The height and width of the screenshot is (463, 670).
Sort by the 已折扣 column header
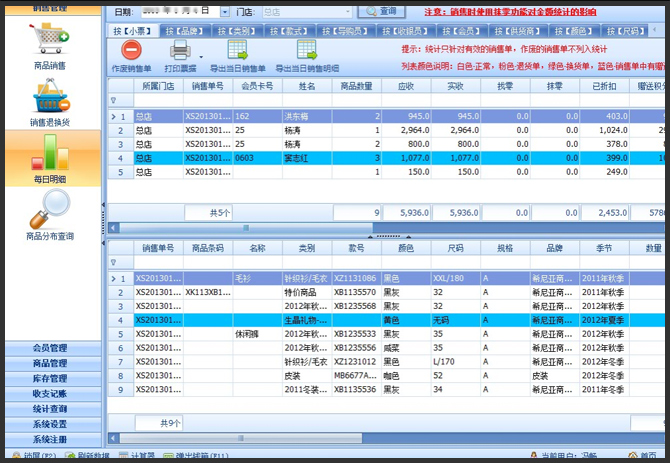604,86
